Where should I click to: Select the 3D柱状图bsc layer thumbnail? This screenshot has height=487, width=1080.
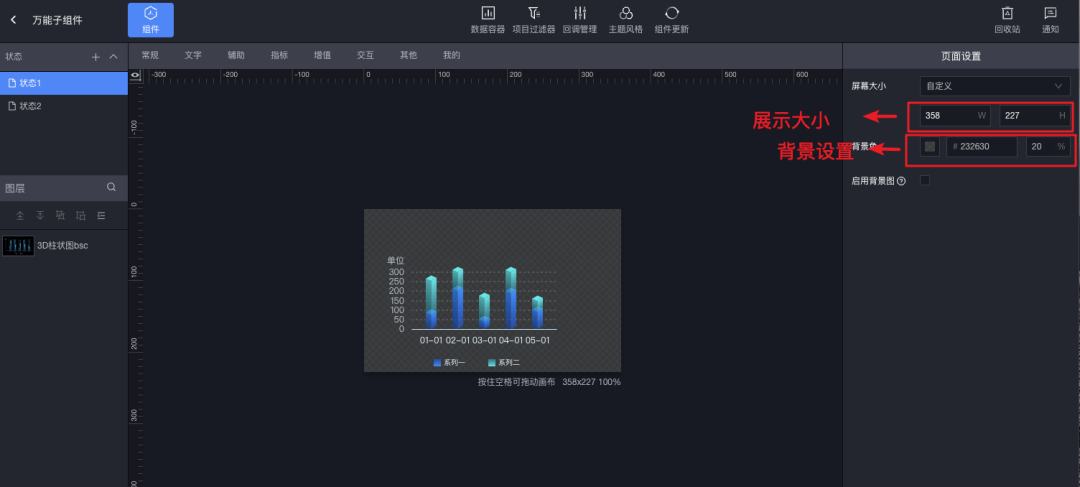[18, 246]
